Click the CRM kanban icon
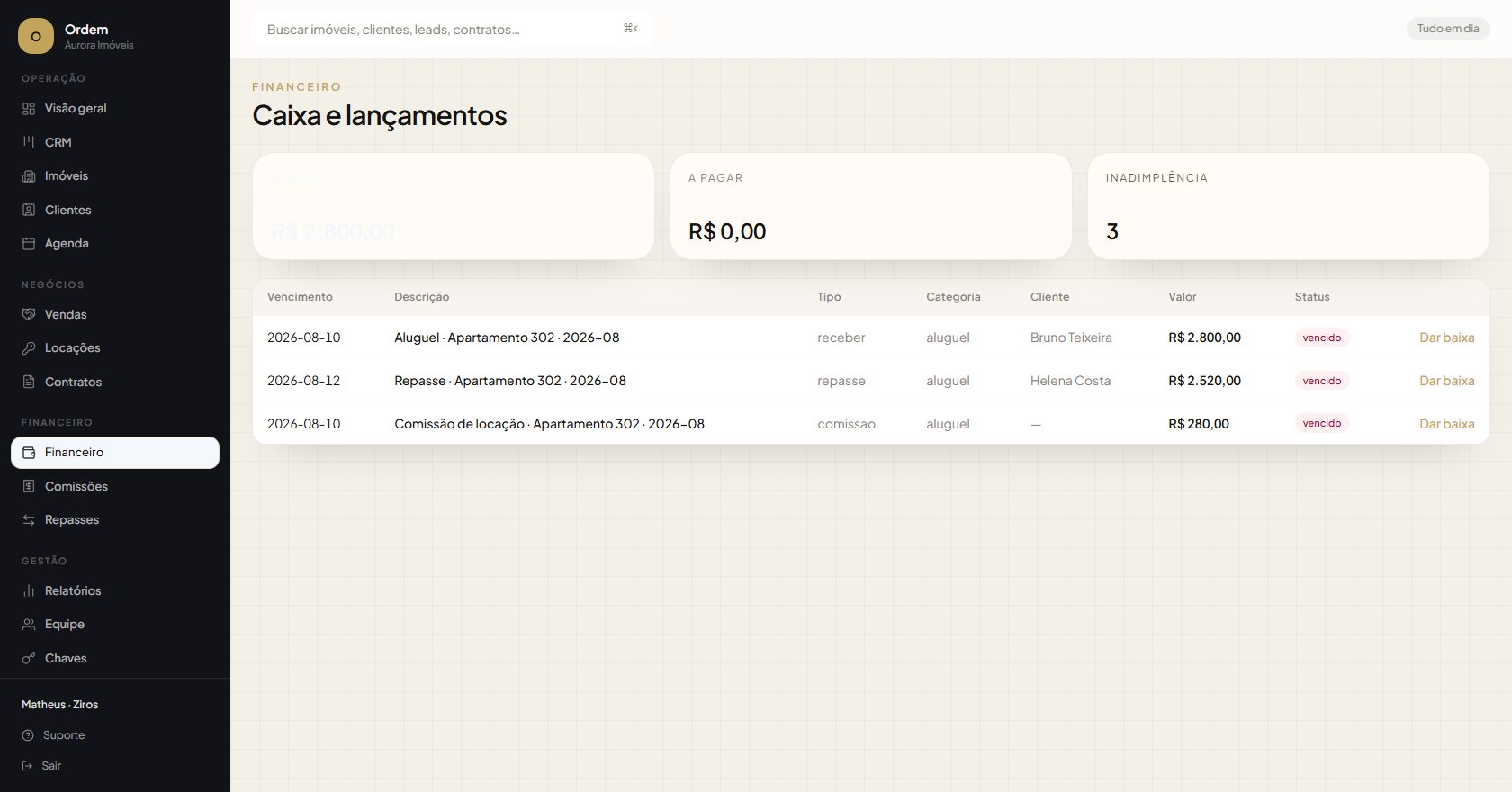This screenshot has height=792, width=1512. coord(29,142)
